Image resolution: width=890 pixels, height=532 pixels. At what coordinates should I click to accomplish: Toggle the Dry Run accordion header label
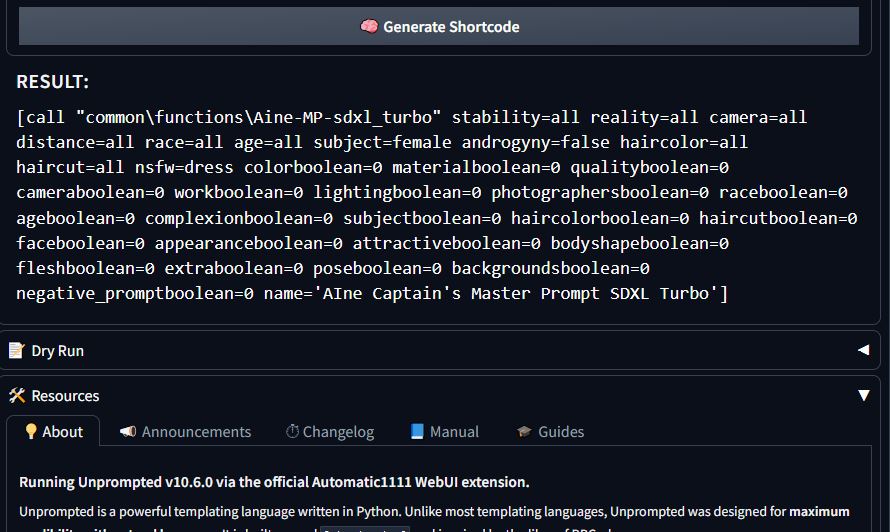(58, 350)
